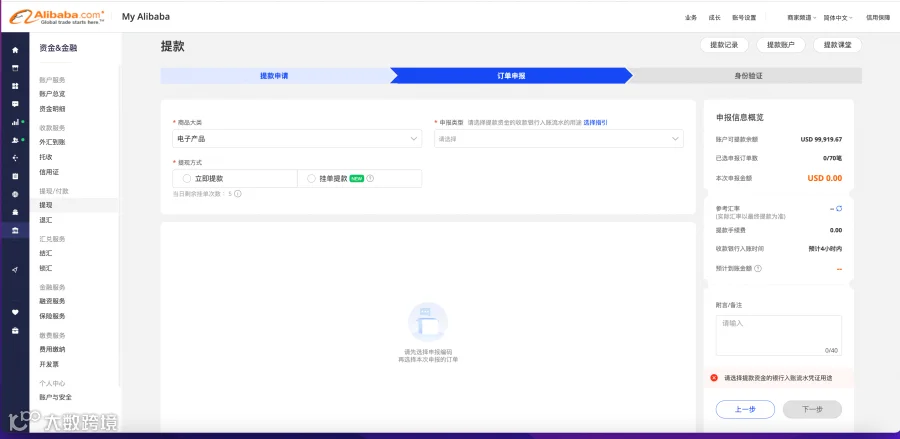Open the bank building finance icon
This screenshot has height=439, width=900.
(15, 230)
